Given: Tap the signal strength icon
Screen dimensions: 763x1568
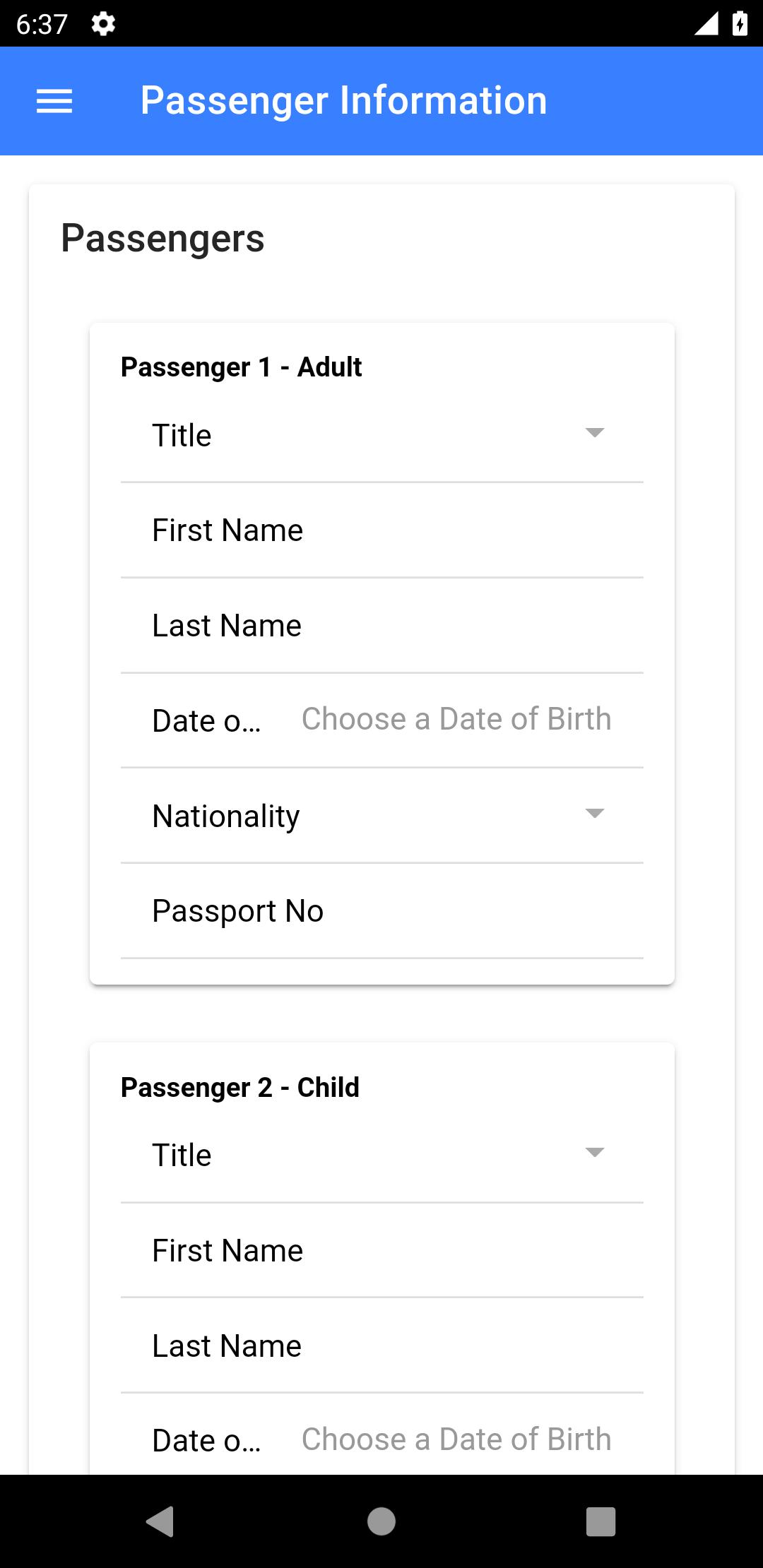Looking at the screenshot, I should pyautogui.click(x=706, y=24).
